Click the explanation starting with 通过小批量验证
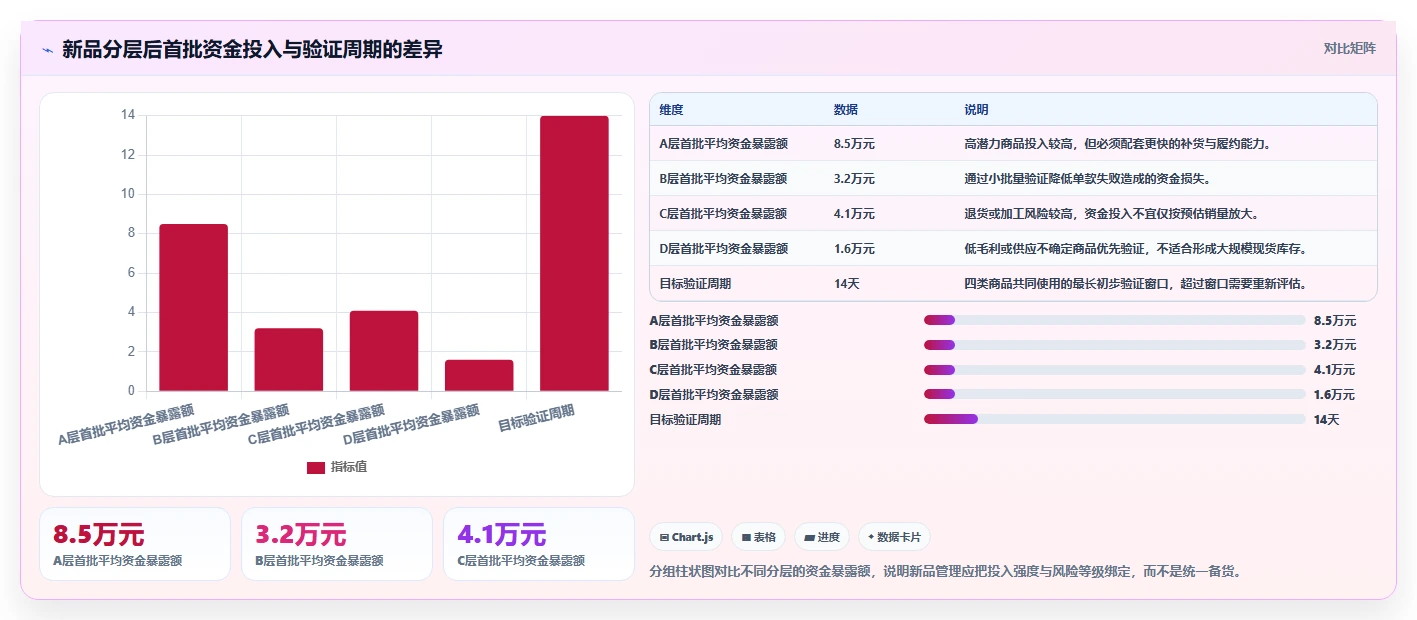 (1087, 179)
